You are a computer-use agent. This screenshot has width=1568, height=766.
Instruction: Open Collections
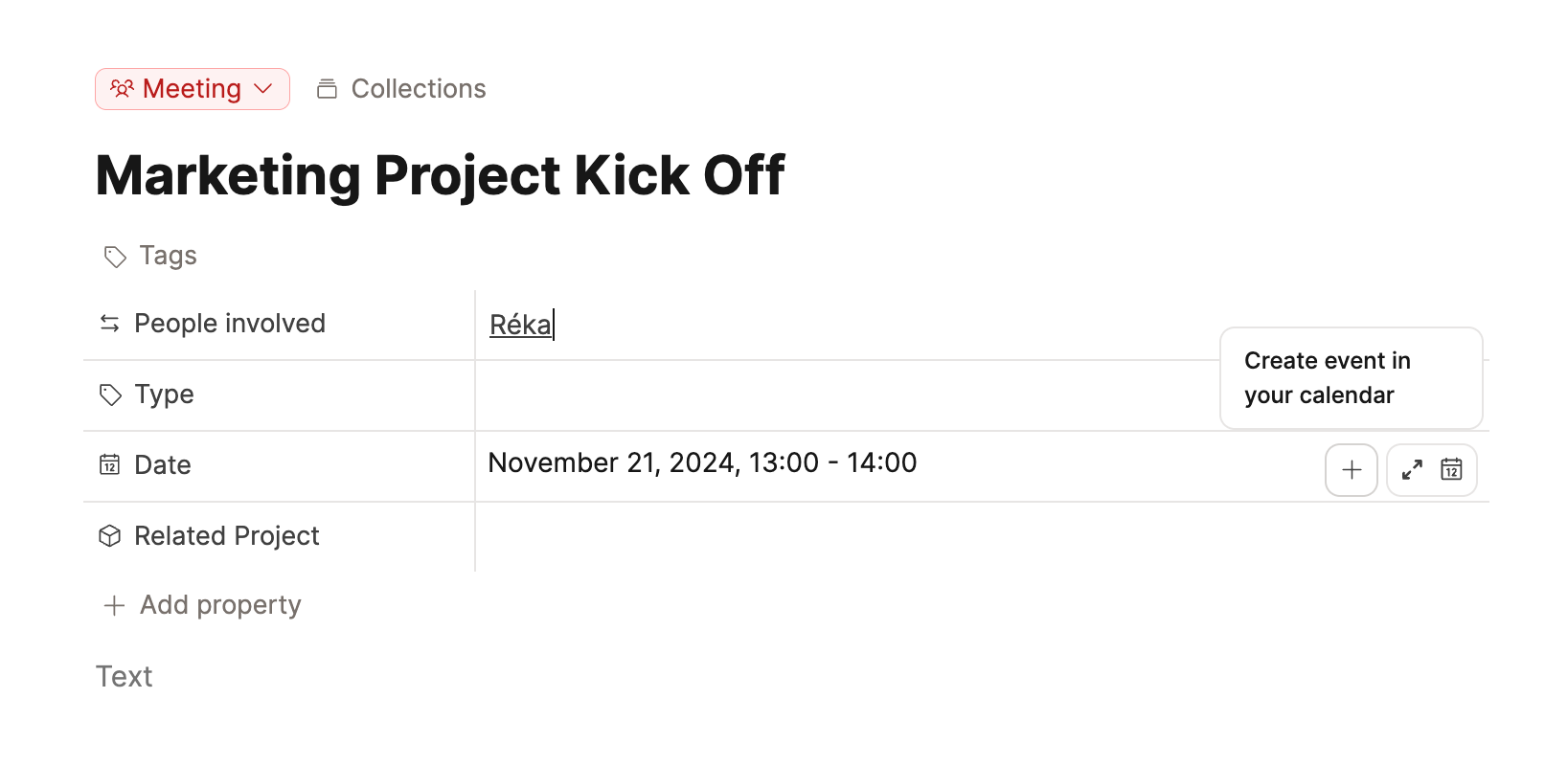(x=419, y=87)
